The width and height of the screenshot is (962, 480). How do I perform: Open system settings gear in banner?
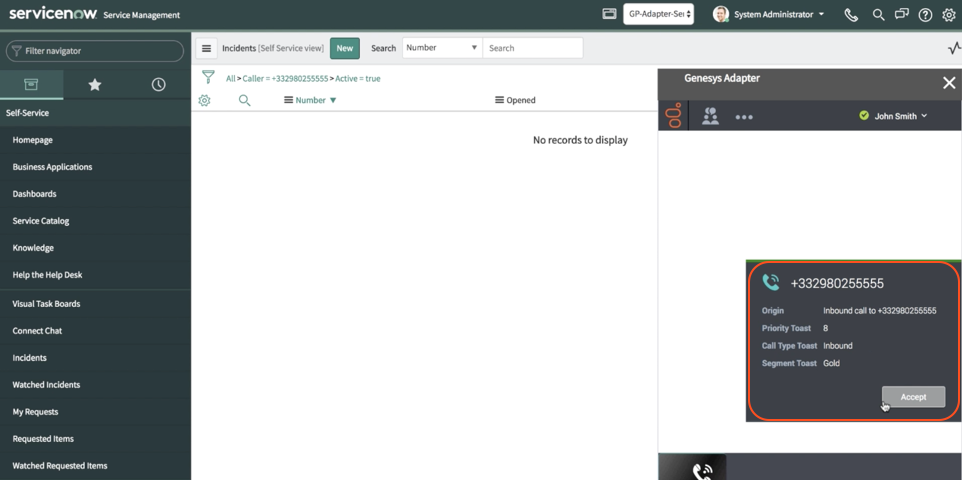point(949,15)
